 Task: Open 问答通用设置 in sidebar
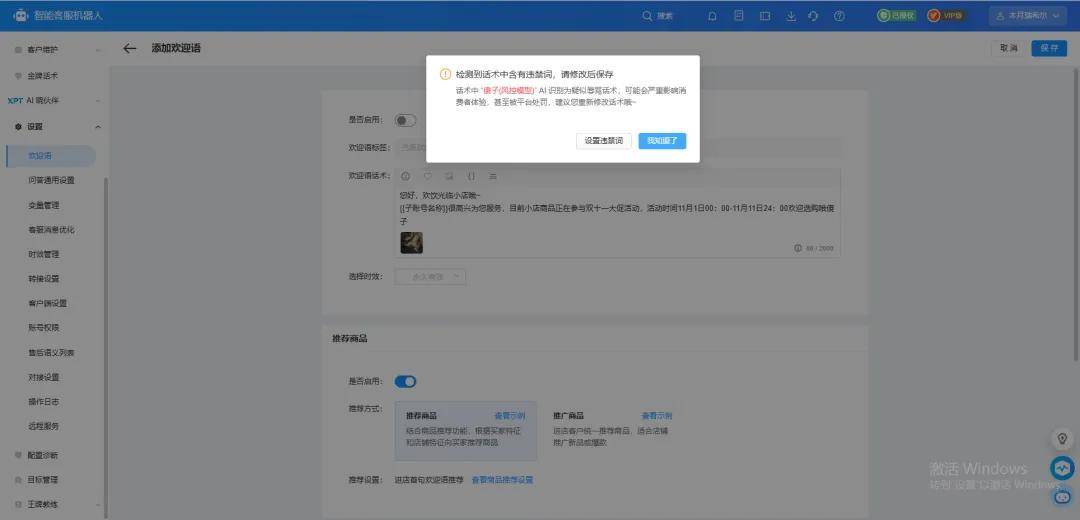[52, 180]
